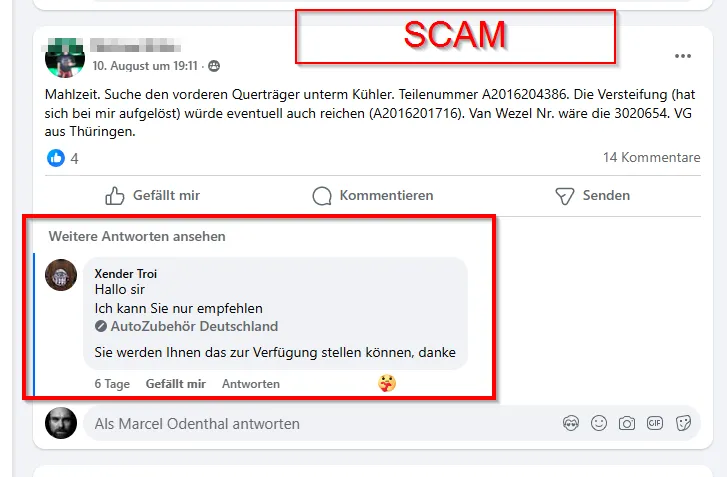Viewport: 727px width, 477px height.
Task: Click Xender Troi's profile picture
Action: click(x=61, y=275)
